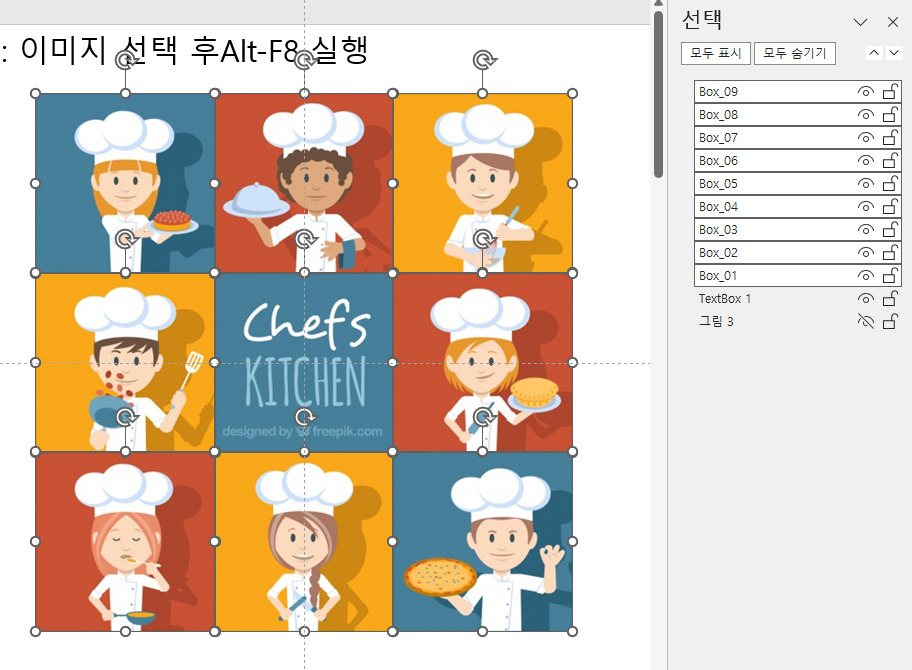Toggle visibility of Box_07
Screen dimensions: 912x670
(865, 138)
